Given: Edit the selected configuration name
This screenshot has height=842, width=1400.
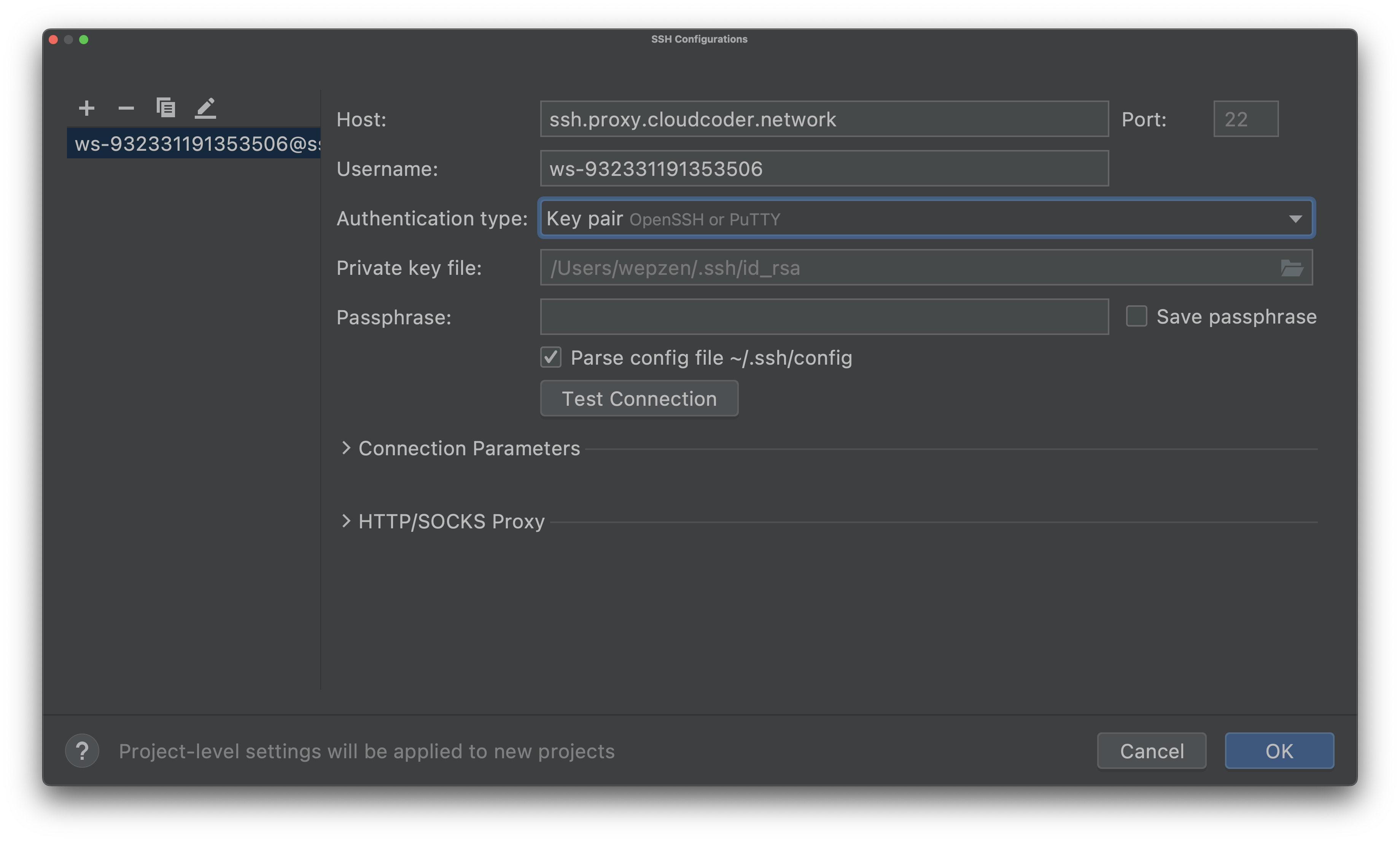Looking at the screenshot, I should pyautogui.click(x=205, y=108).
